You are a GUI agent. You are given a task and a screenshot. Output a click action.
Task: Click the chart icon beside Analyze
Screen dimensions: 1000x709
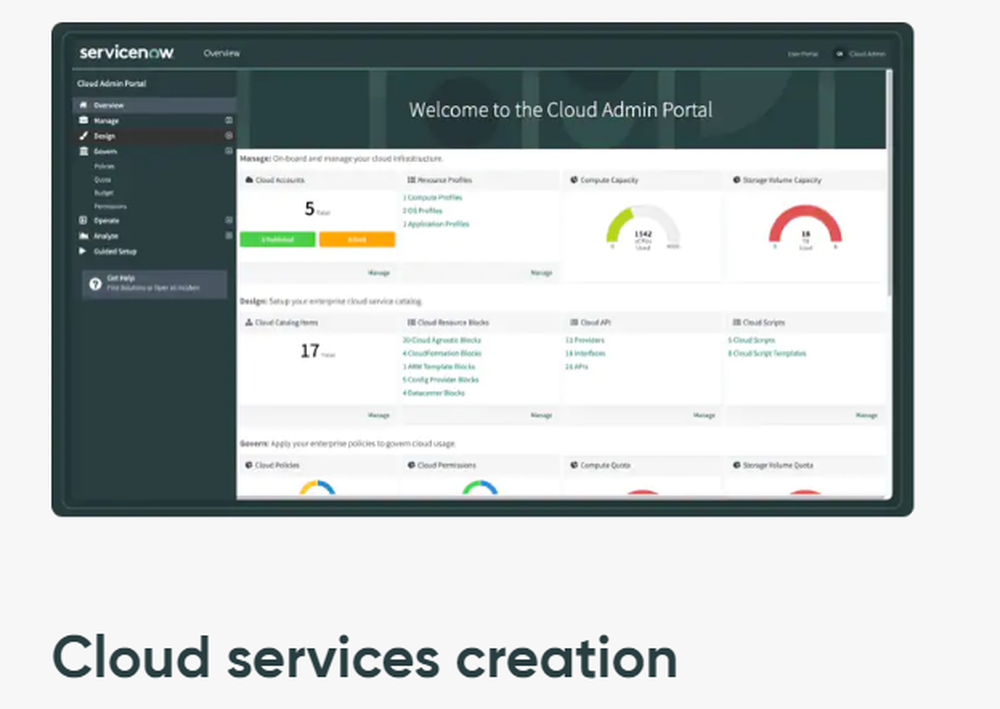pyautogui.click(x=84, y=235)
